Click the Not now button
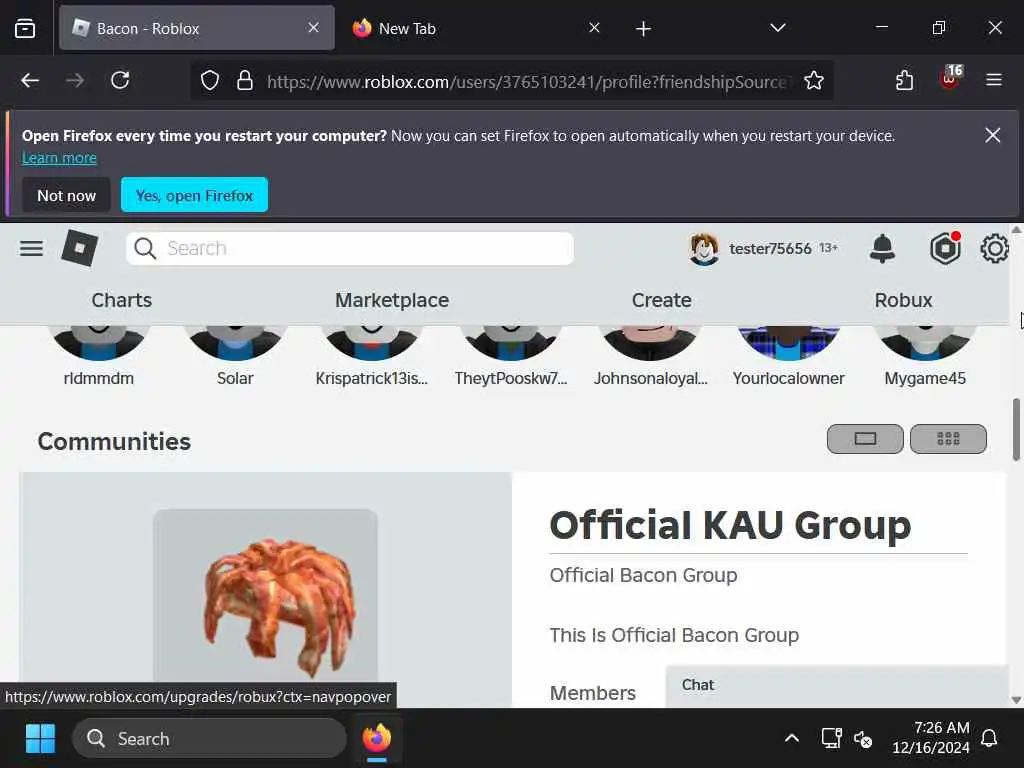Viewport: 1024px width, 768px height. pyautogui.click(x=66, y=195)
